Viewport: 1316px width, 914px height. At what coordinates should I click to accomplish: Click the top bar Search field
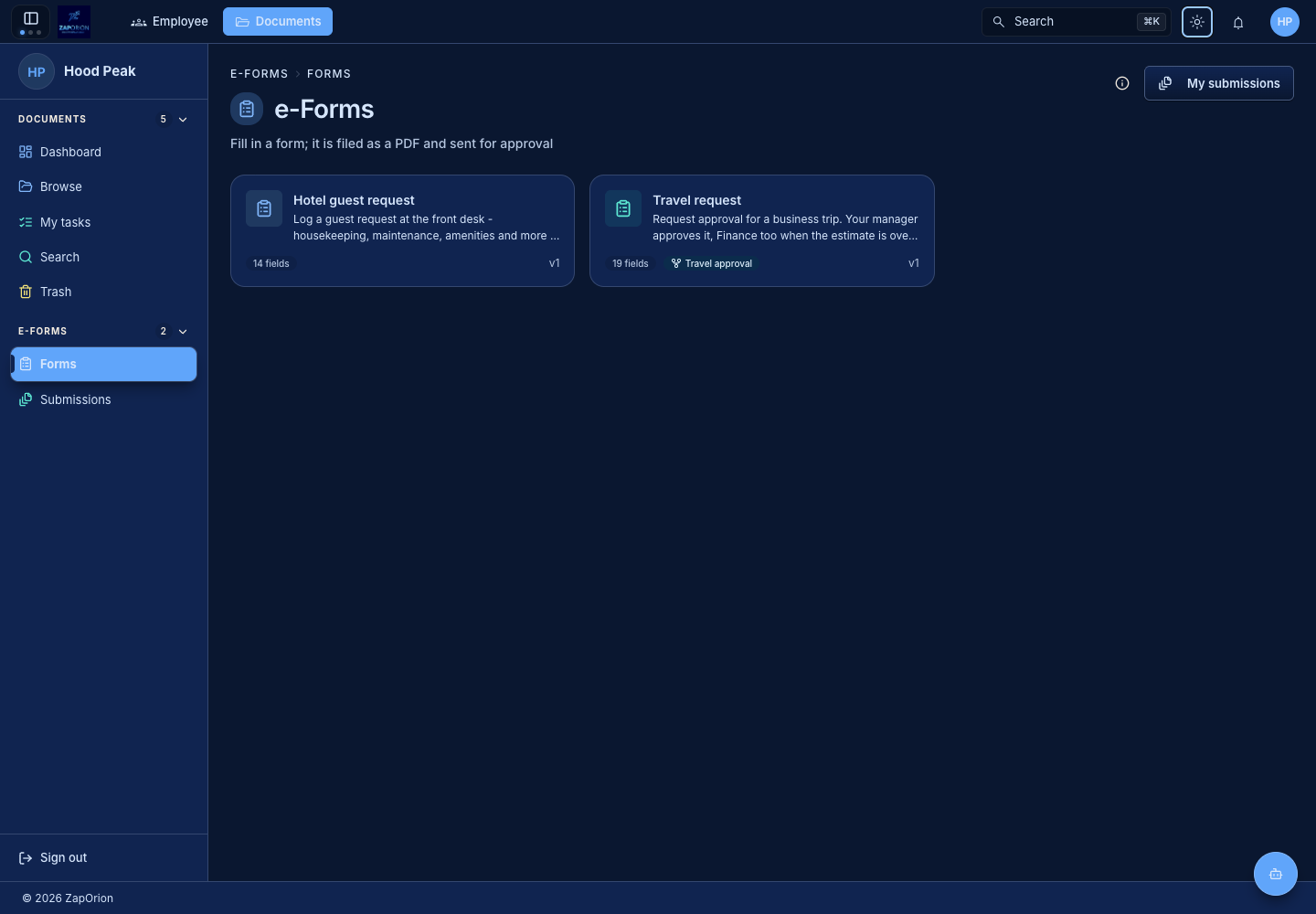pyautogui.click(x=1076, y=21)
